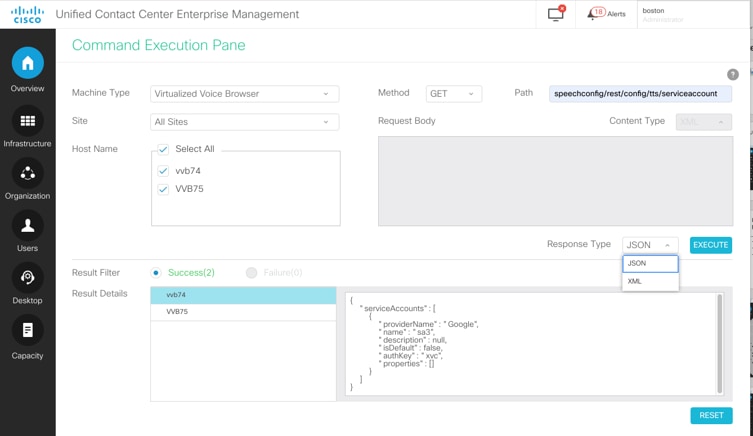The width and height of the screenshot is (753, 436).
Task: Open the Desktop headset icon
Action: [x=27, y=278]
